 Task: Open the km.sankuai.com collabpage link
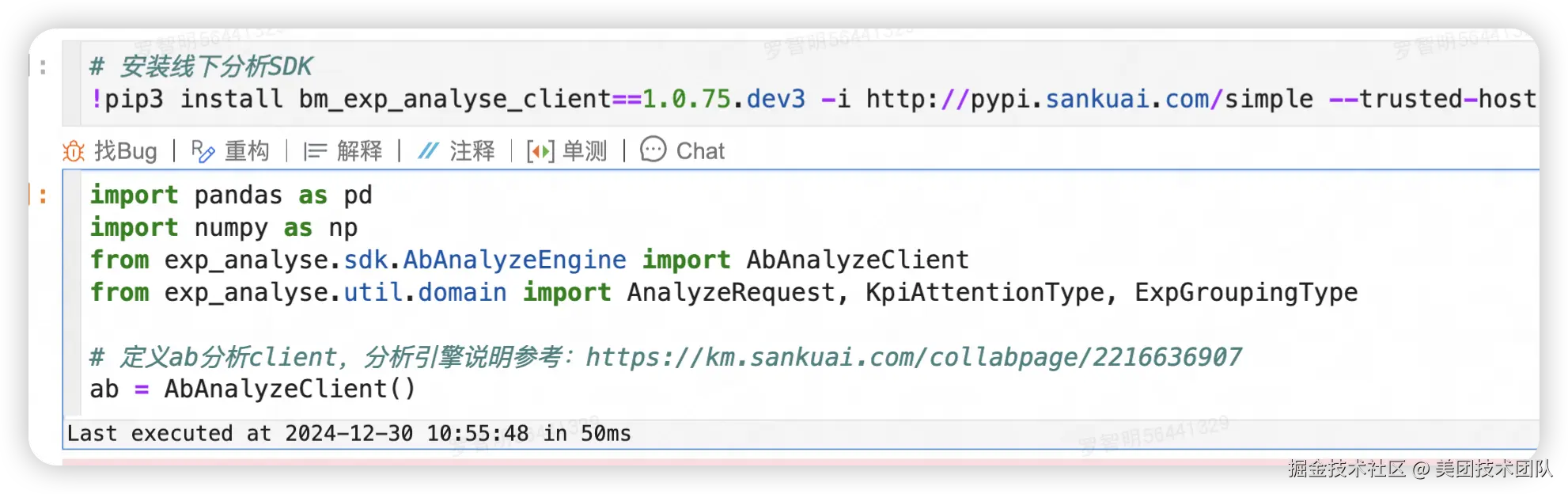tap(914, 357)
